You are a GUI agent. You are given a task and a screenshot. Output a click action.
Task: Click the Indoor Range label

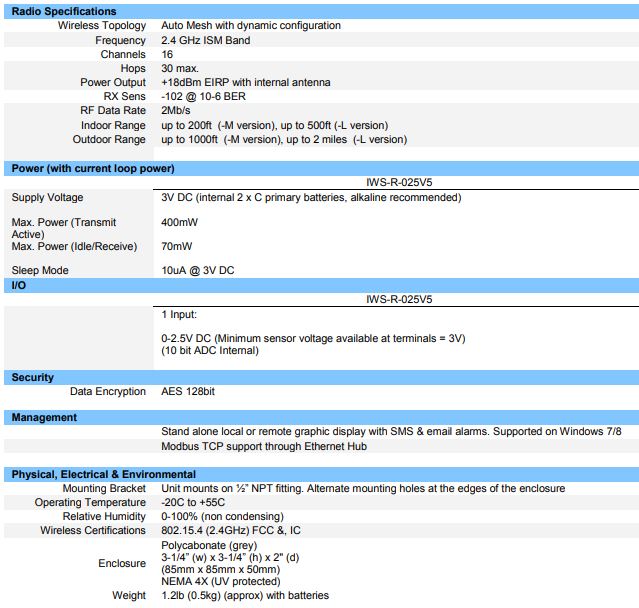pyautogui.click(x=111, y=125)
